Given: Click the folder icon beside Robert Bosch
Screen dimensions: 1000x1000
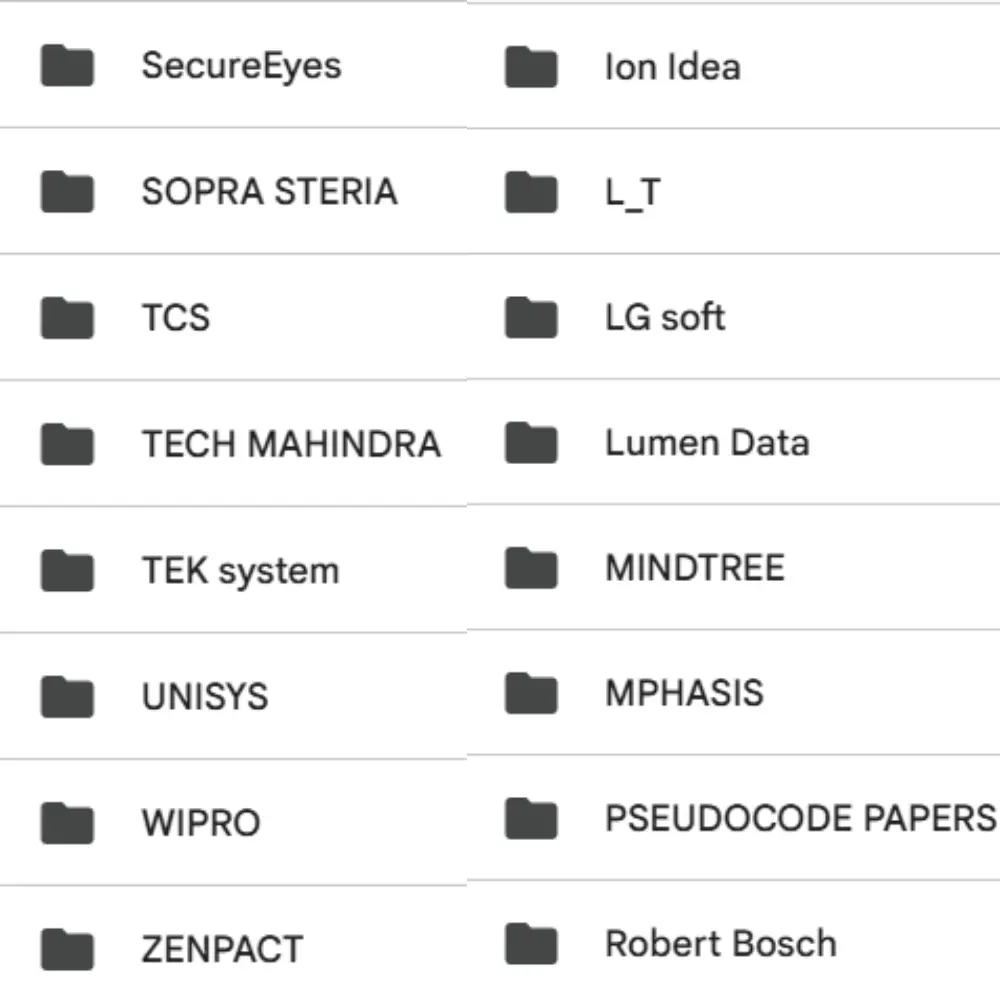Looking at the screenshot, I should click(x=531, y=944).
